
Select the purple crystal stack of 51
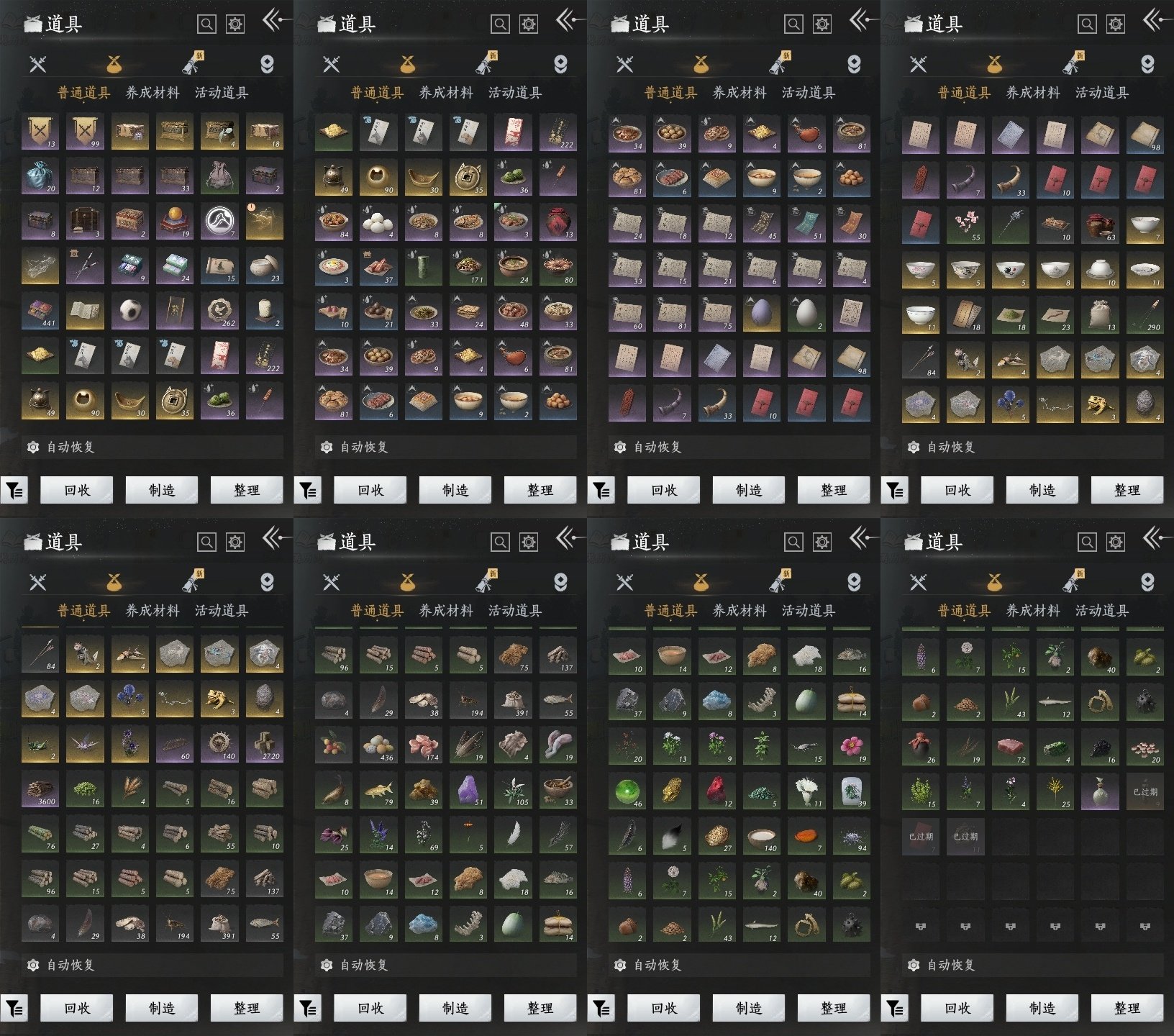(469, 791)
